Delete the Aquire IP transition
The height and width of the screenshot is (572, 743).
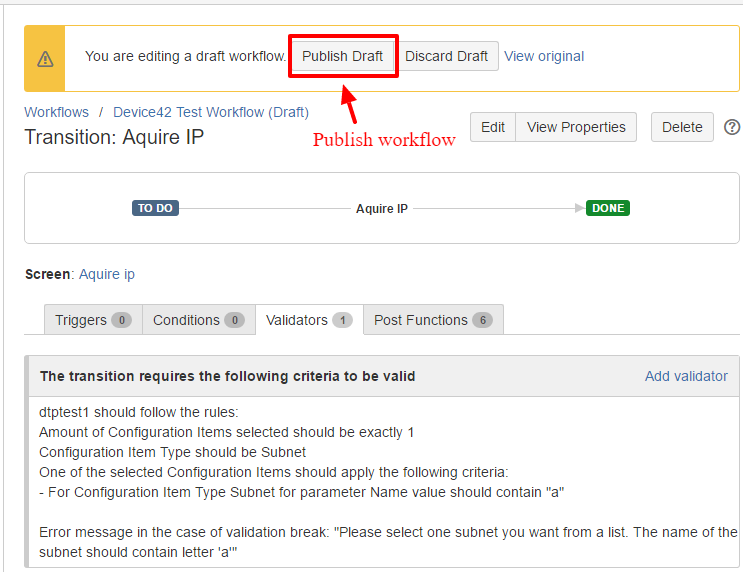click(x=682, y=127)
